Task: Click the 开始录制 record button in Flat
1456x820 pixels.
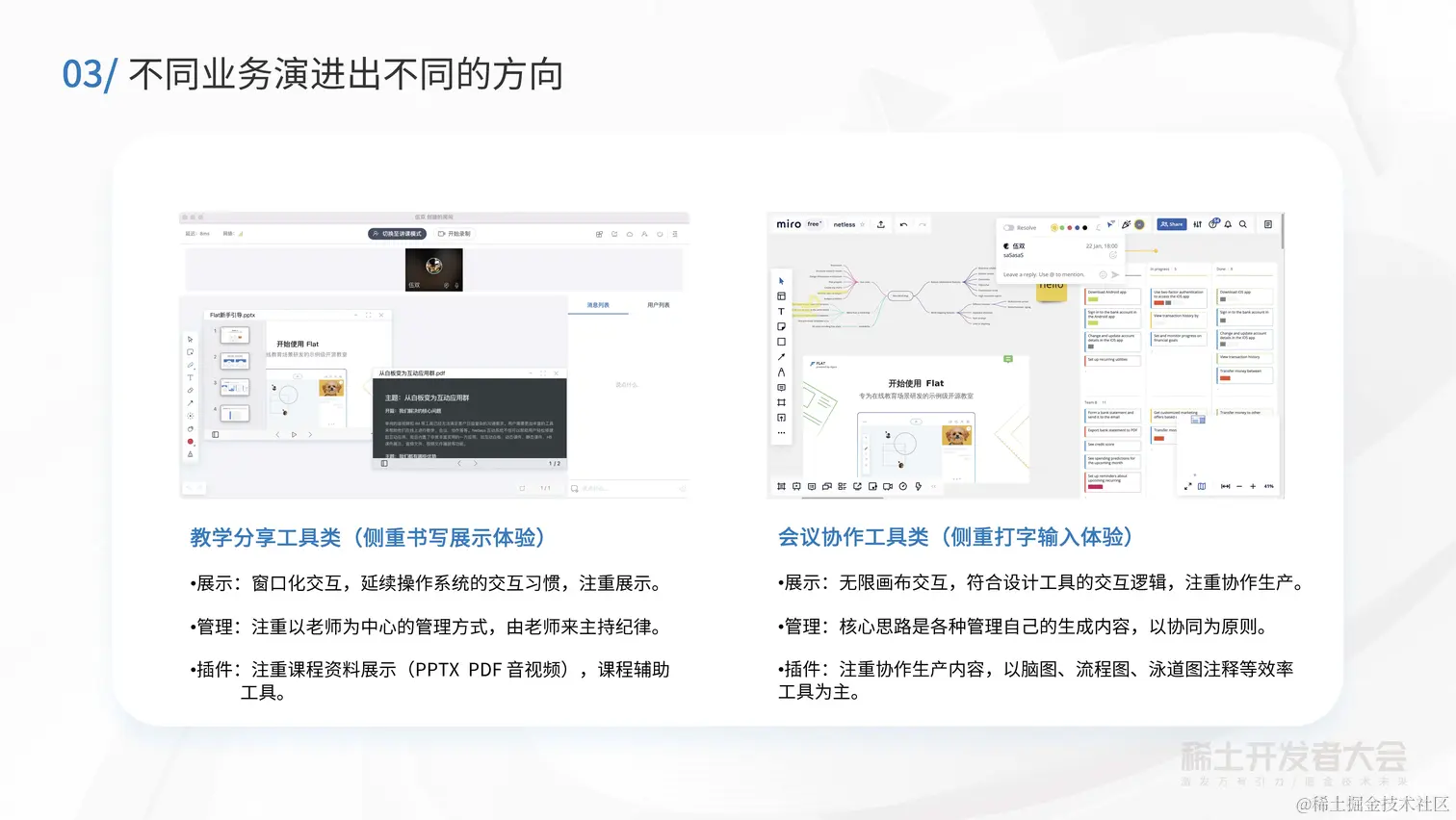Action: coord(455,234)
